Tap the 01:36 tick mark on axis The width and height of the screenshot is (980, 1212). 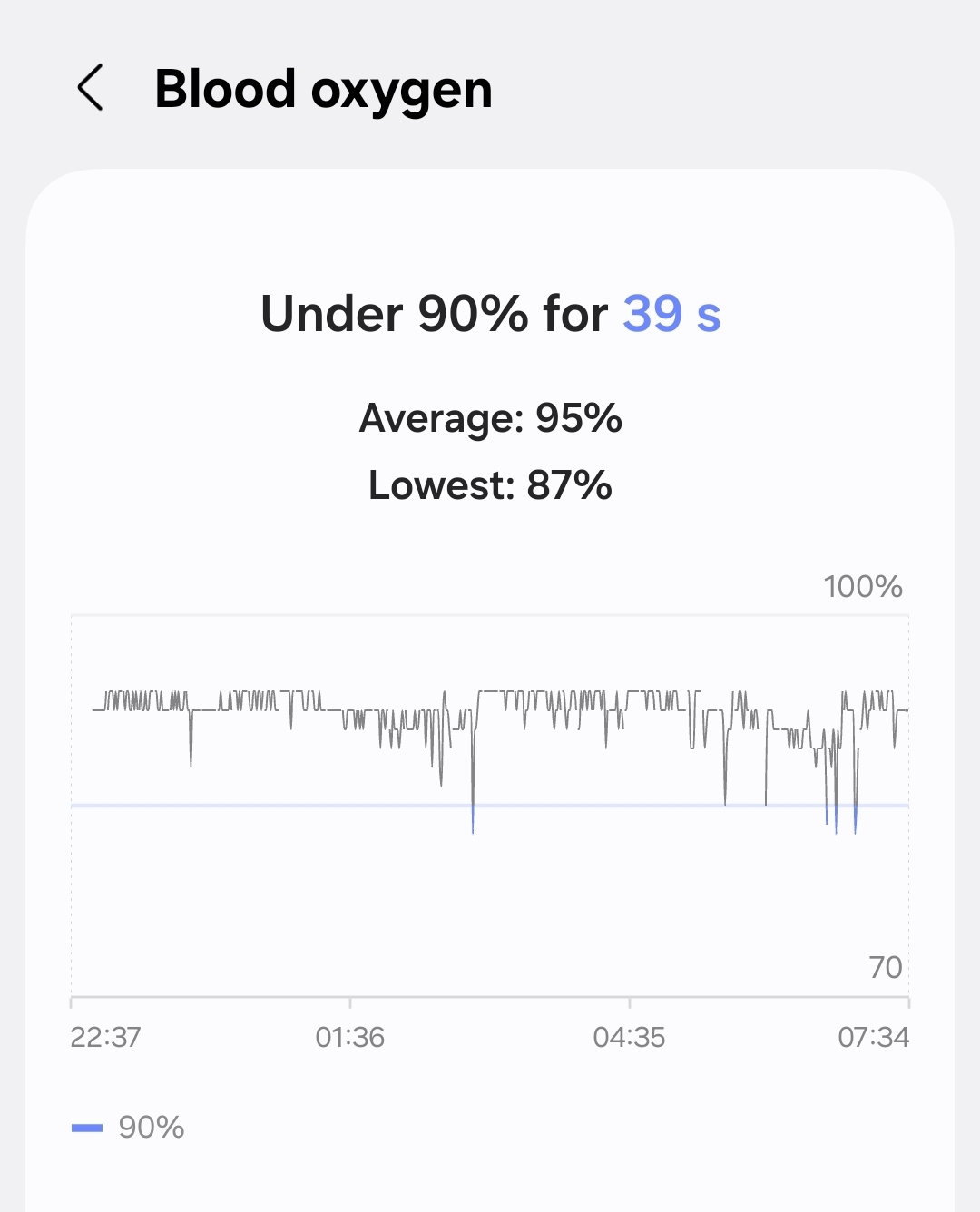350,1001
